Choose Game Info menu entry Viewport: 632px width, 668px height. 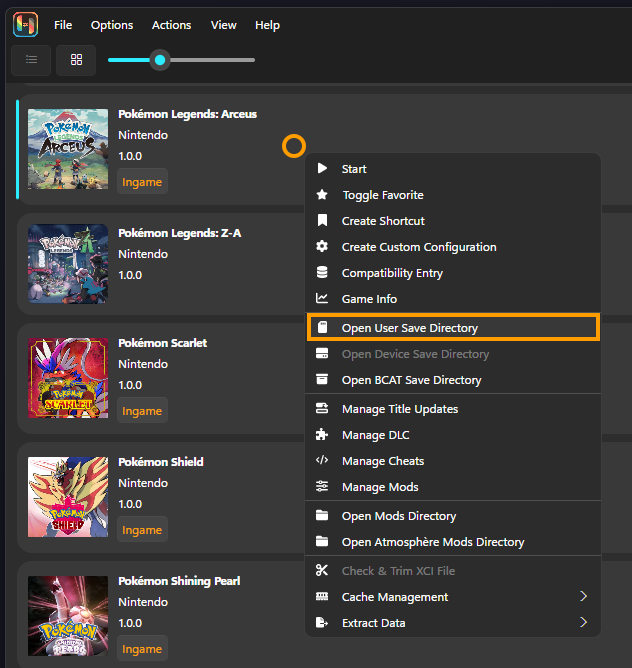click(x=453, y=299)
